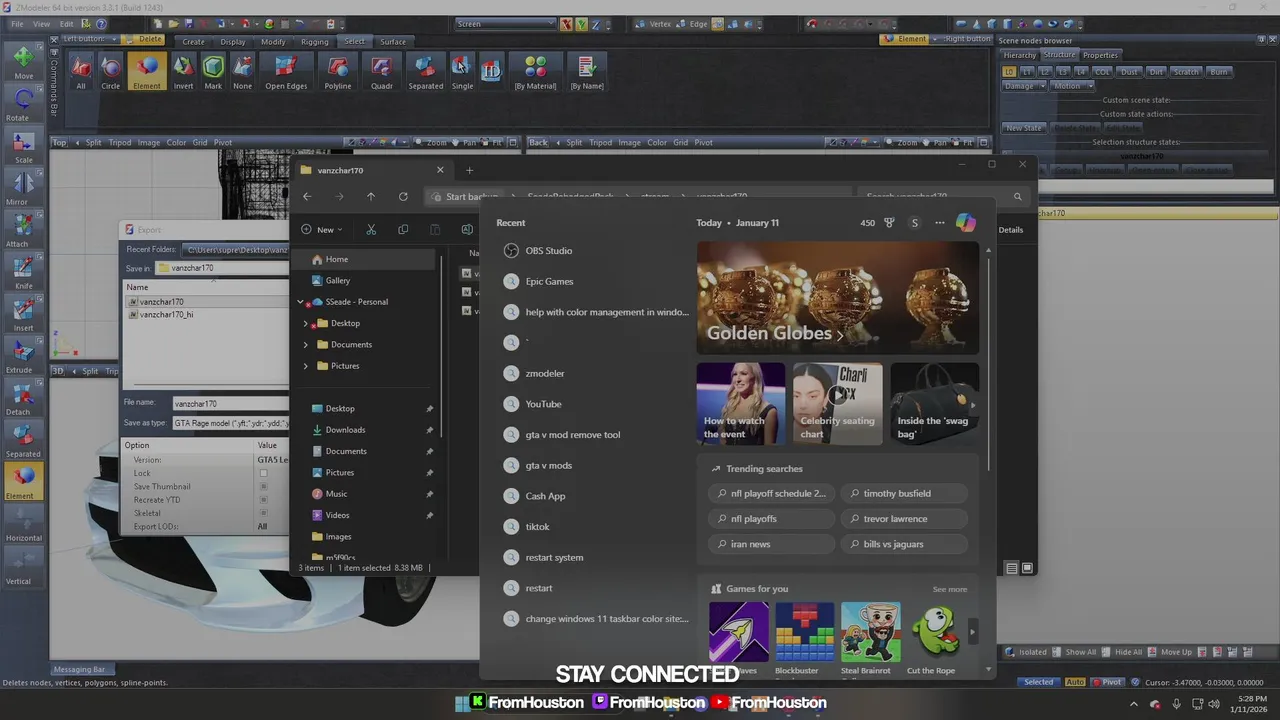1280x720 pixels.
Task: Open the Properties tab in Scene nodes browser
Action: (x=1100, y=55)
